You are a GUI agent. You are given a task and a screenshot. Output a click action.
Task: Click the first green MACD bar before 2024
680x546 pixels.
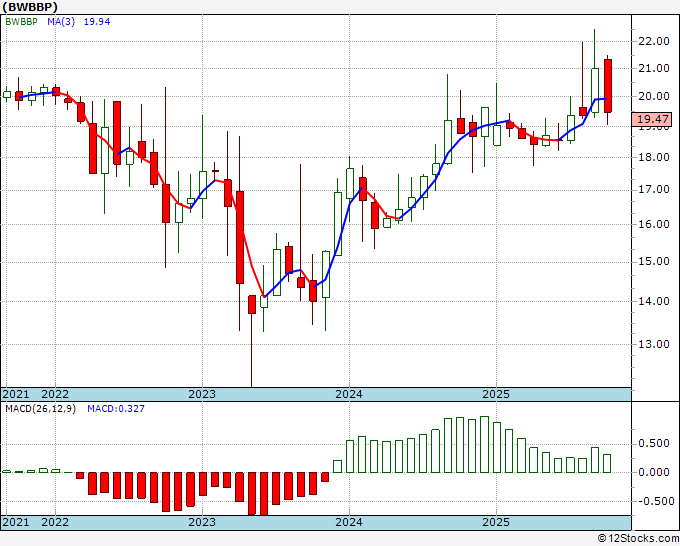click(x=337, y=466)
